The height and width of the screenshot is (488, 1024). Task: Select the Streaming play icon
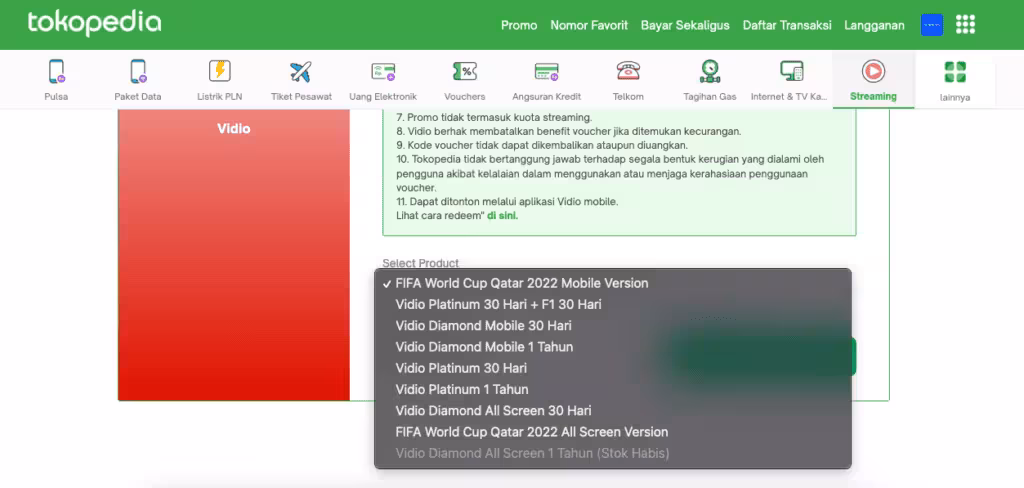coord(873,71)
